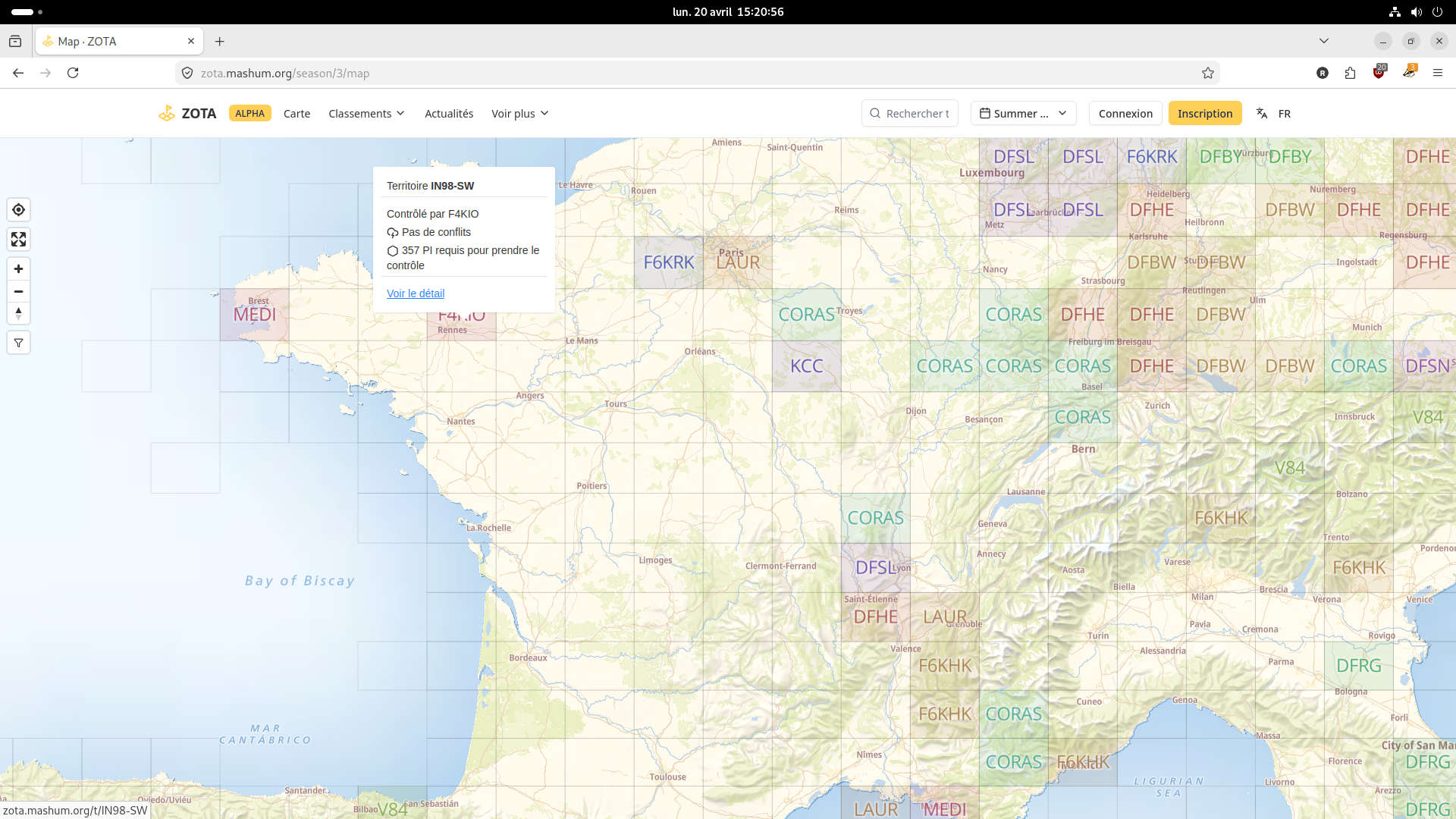The height and width of the screenshot is (819, 1456).
Task: Click the geolocate me map icon
Action: coord(18,210)
